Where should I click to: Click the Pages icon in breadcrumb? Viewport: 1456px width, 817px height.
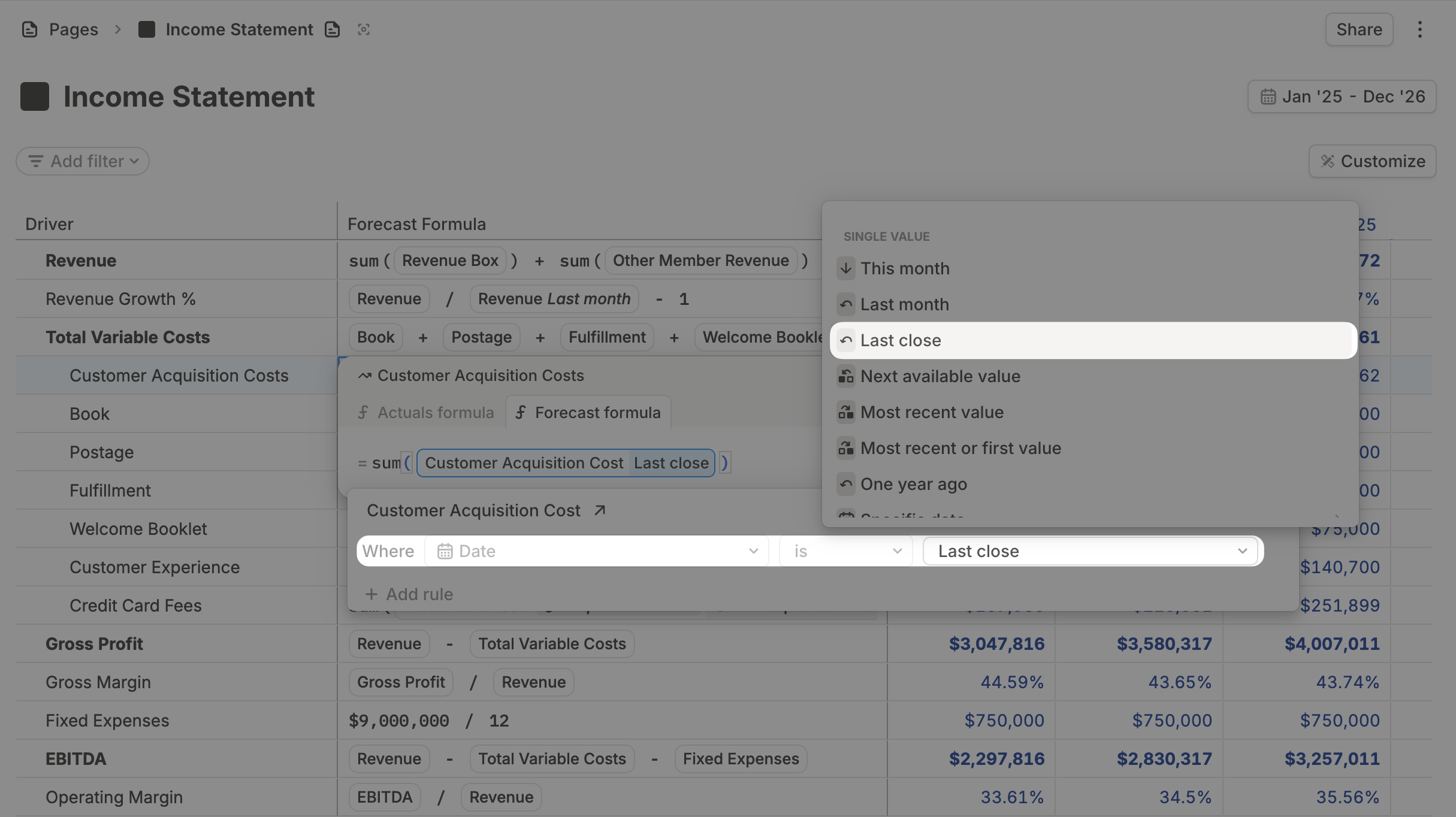pyautogui.click(x=29, y=29)
